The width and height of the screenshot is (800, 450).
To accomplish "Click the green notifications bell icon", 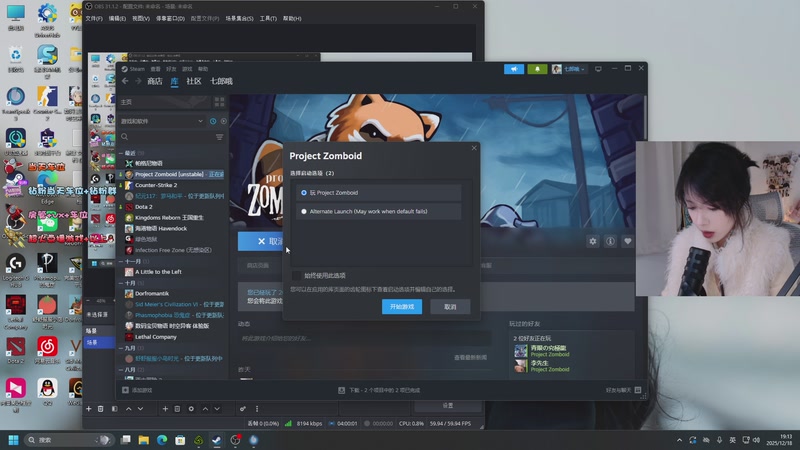I will [x=537, y=69].
